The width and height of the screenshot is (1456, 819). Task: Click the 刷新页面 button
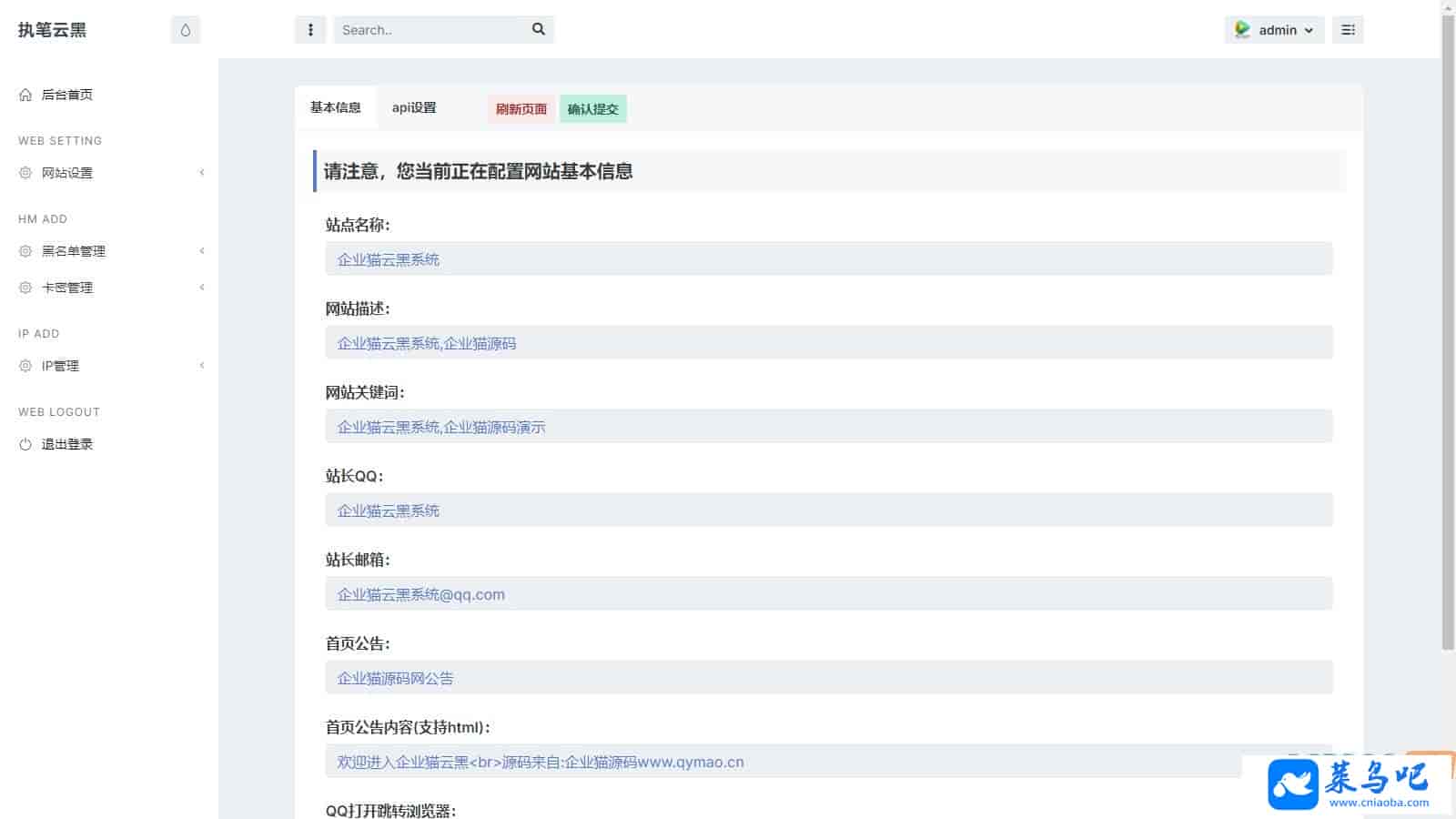pyautogui.click(x=521, y=109)
